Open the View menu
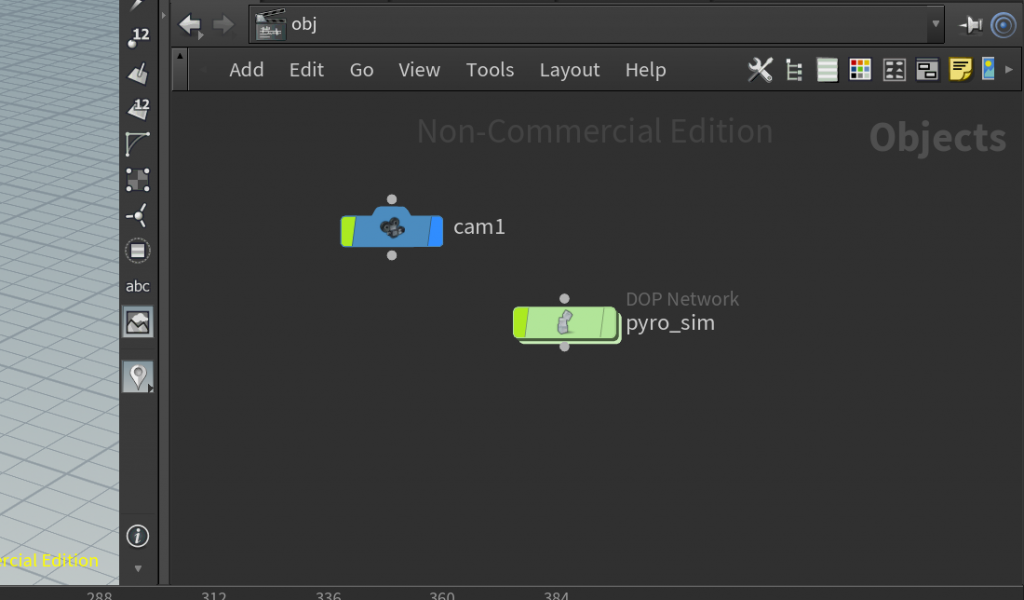 coord(419,70)
